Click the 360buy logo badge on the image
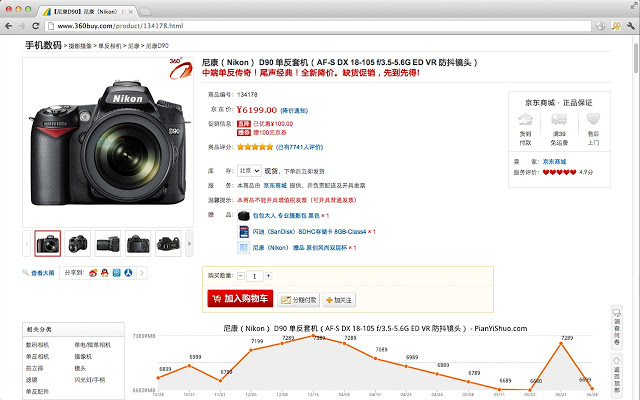The image size is (640, 400). coord(180,68)
